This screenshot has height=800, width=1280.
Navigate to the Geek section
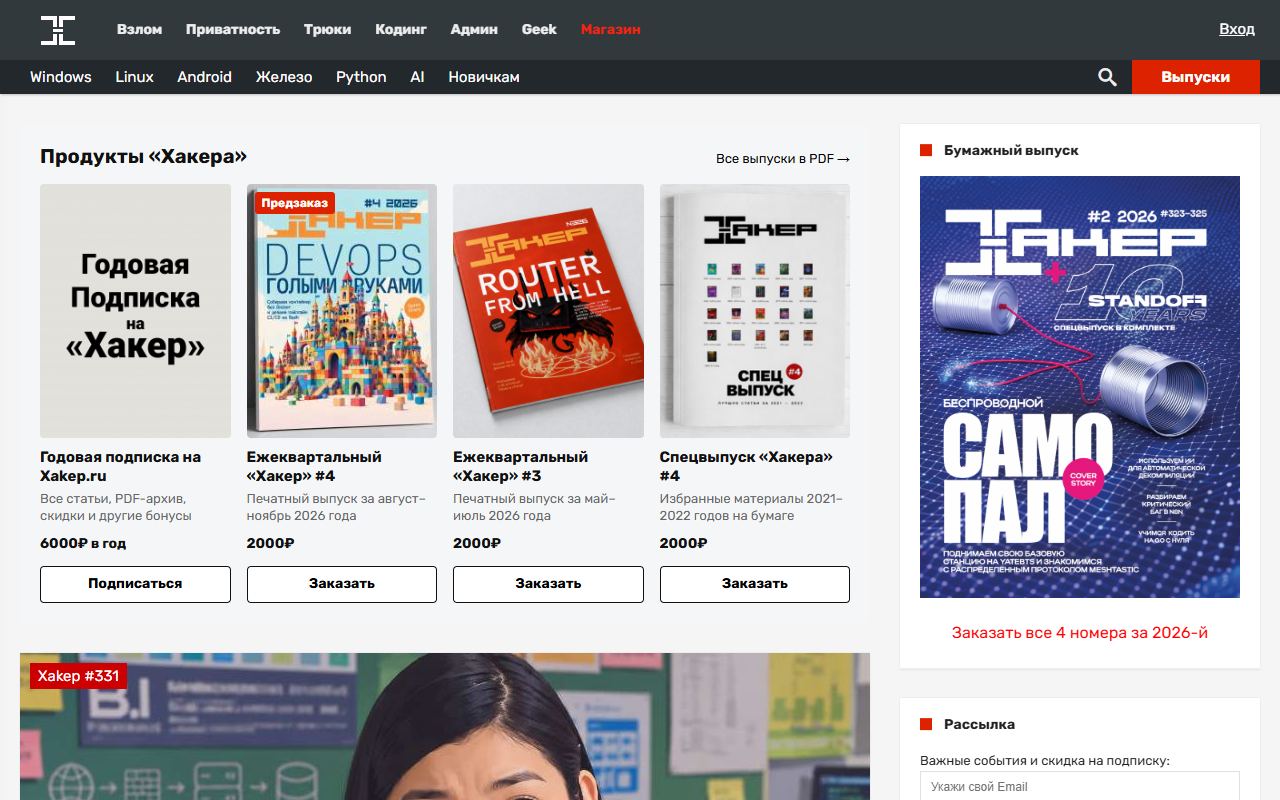[539, 29]
